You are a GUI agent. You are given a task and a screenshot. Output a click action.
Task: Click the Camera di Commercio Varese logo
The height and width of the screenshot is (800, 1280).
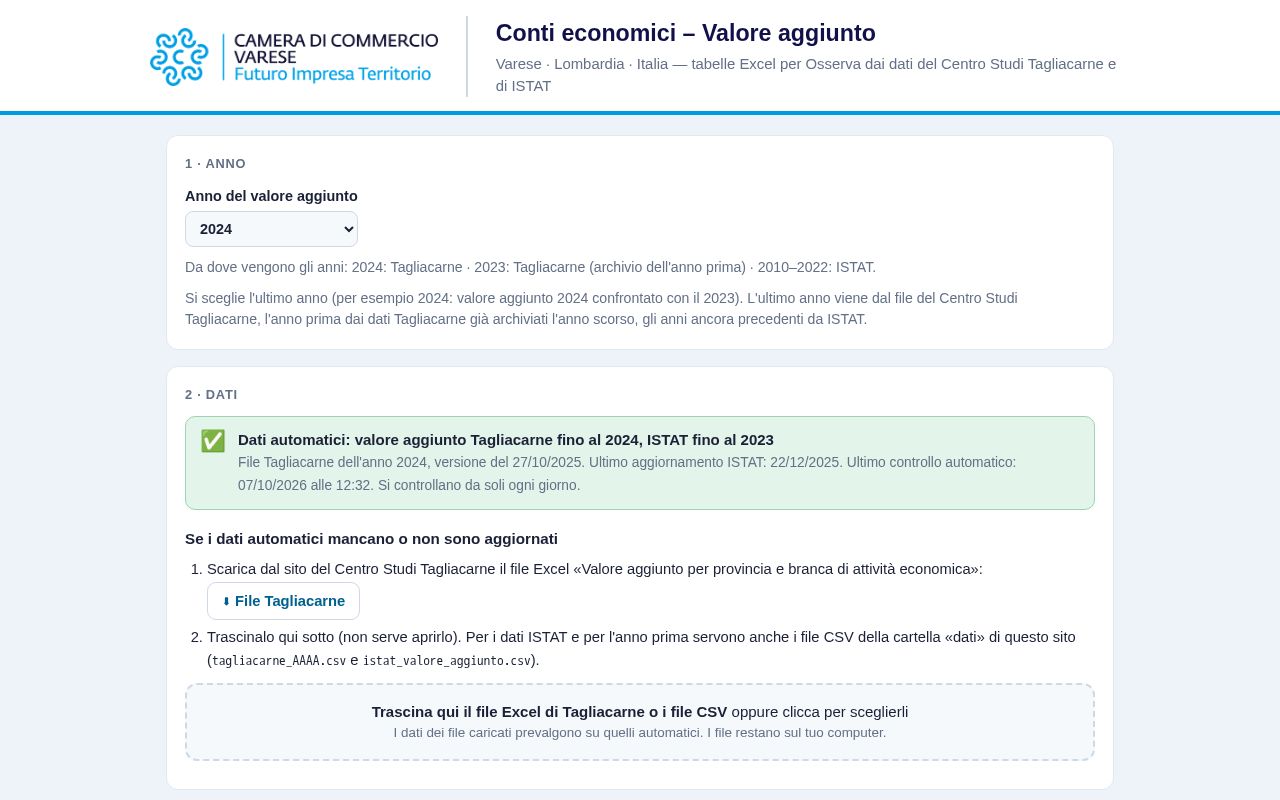(x=294, y=57)
